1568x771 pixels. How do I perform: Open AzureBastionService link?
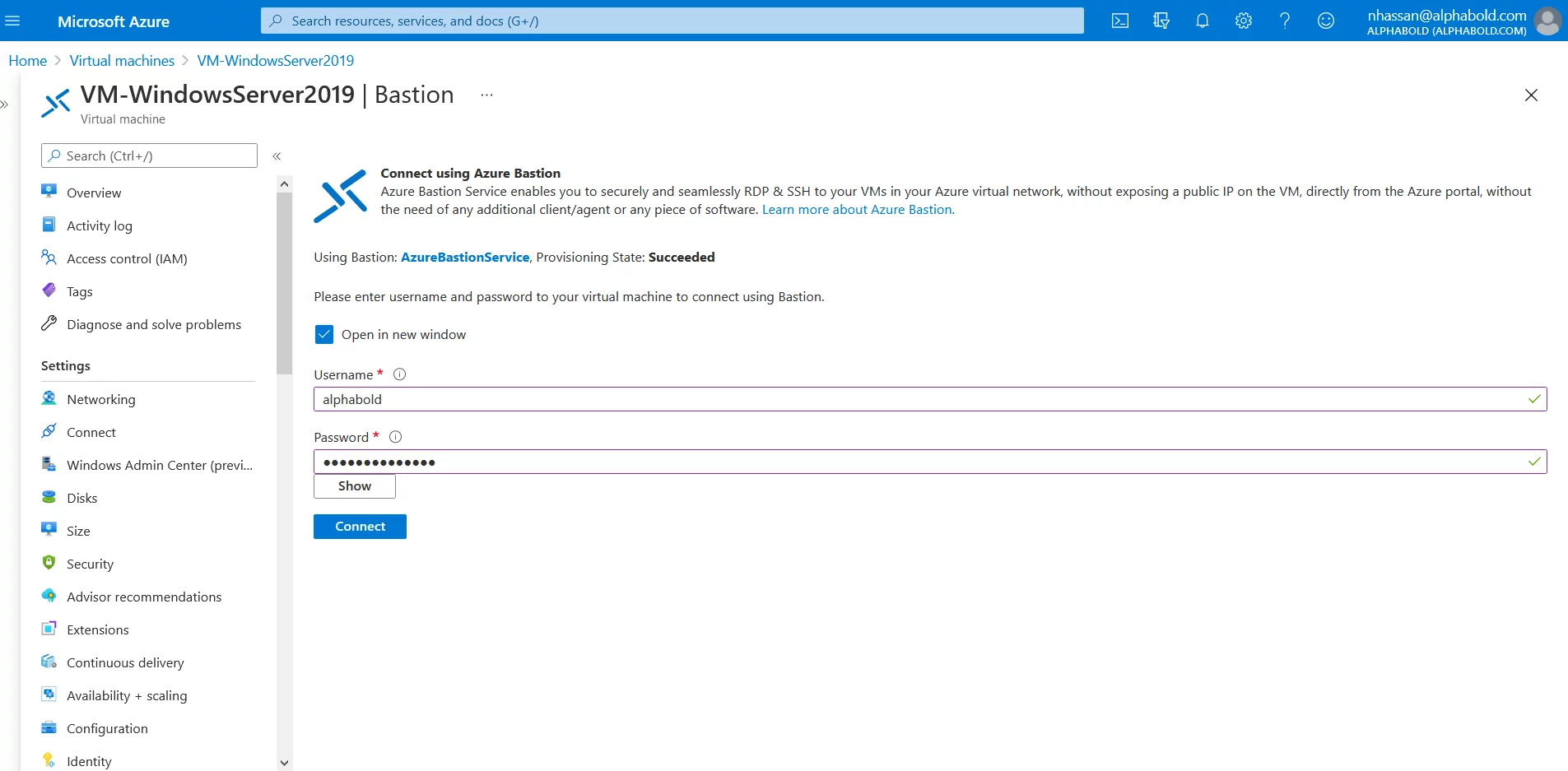pos(465,258)
